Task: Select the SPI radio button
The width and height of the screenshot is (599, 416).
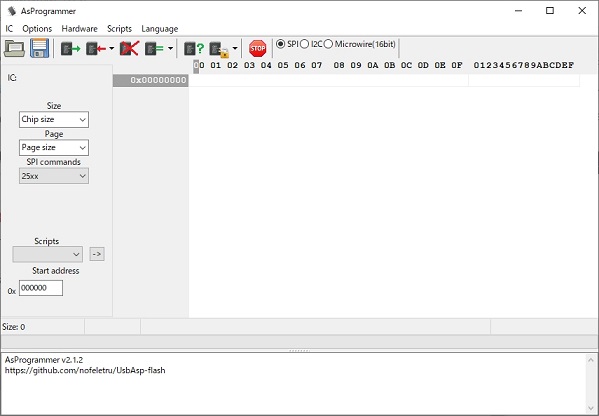Action: (x=280, y=44)
